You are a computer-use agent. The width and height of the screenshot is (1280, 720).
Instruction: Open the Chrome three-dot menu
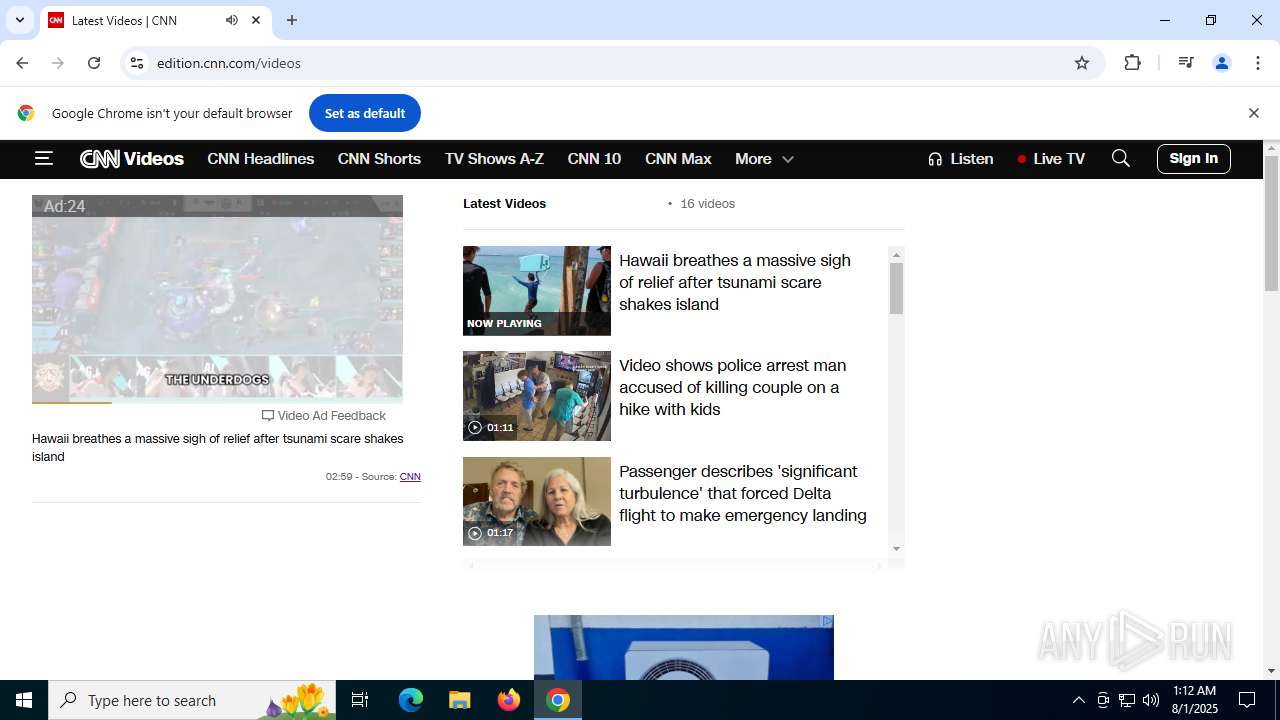[x=1258, y=63]
